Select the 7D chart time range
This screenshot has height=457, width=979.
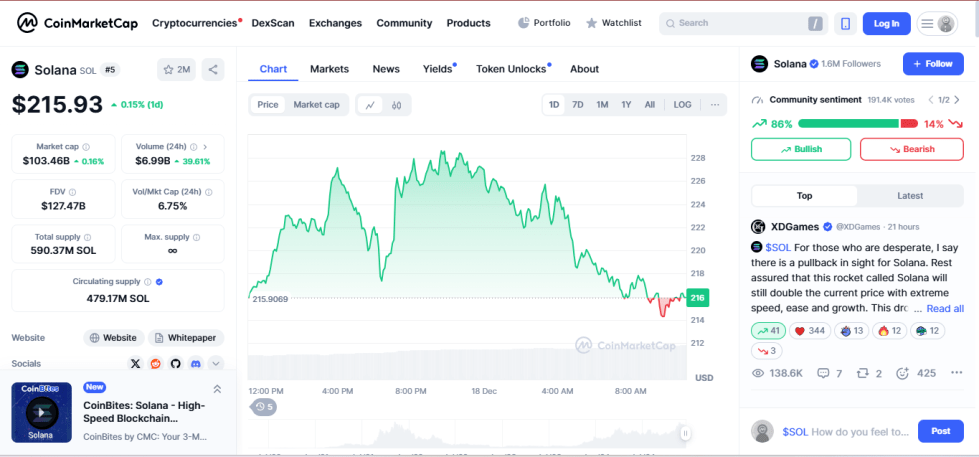578,105
